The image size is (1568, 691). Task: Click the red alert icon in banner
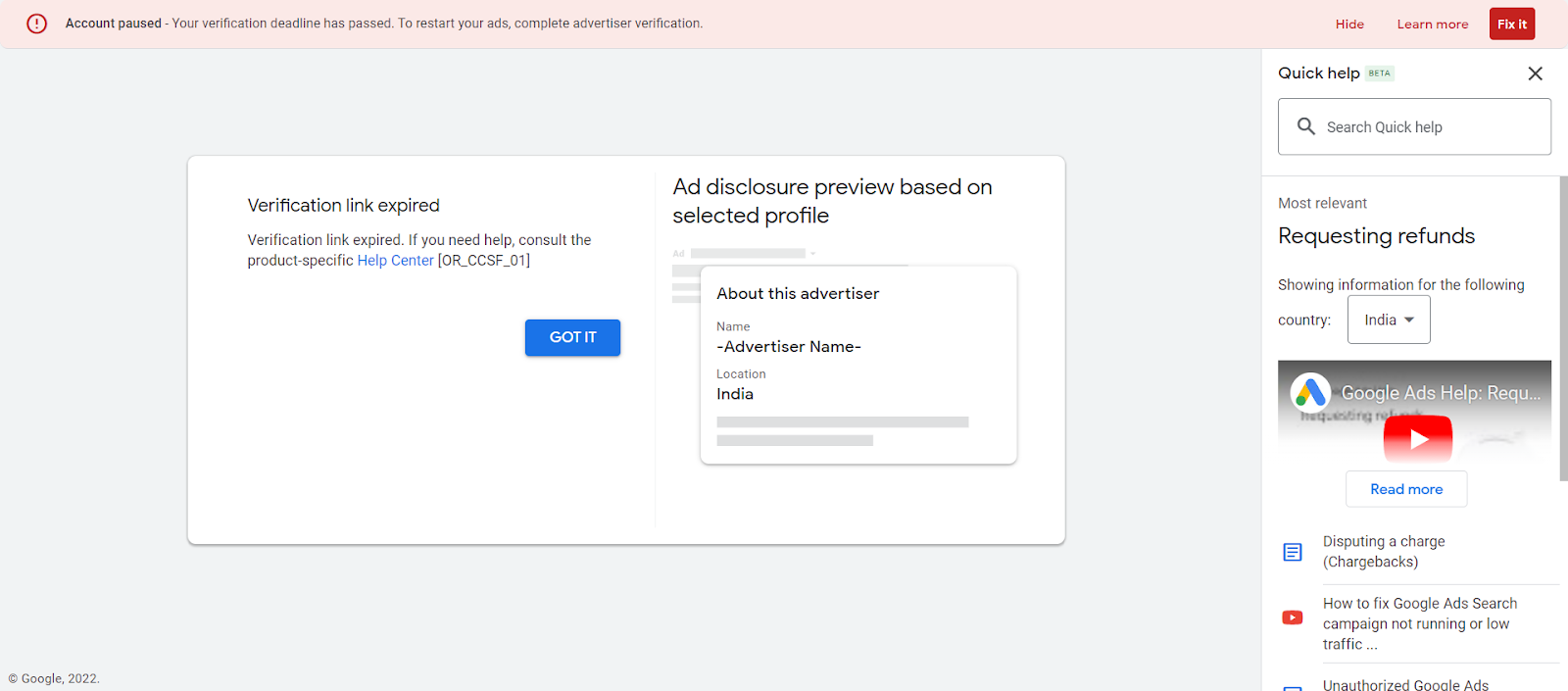36,24
